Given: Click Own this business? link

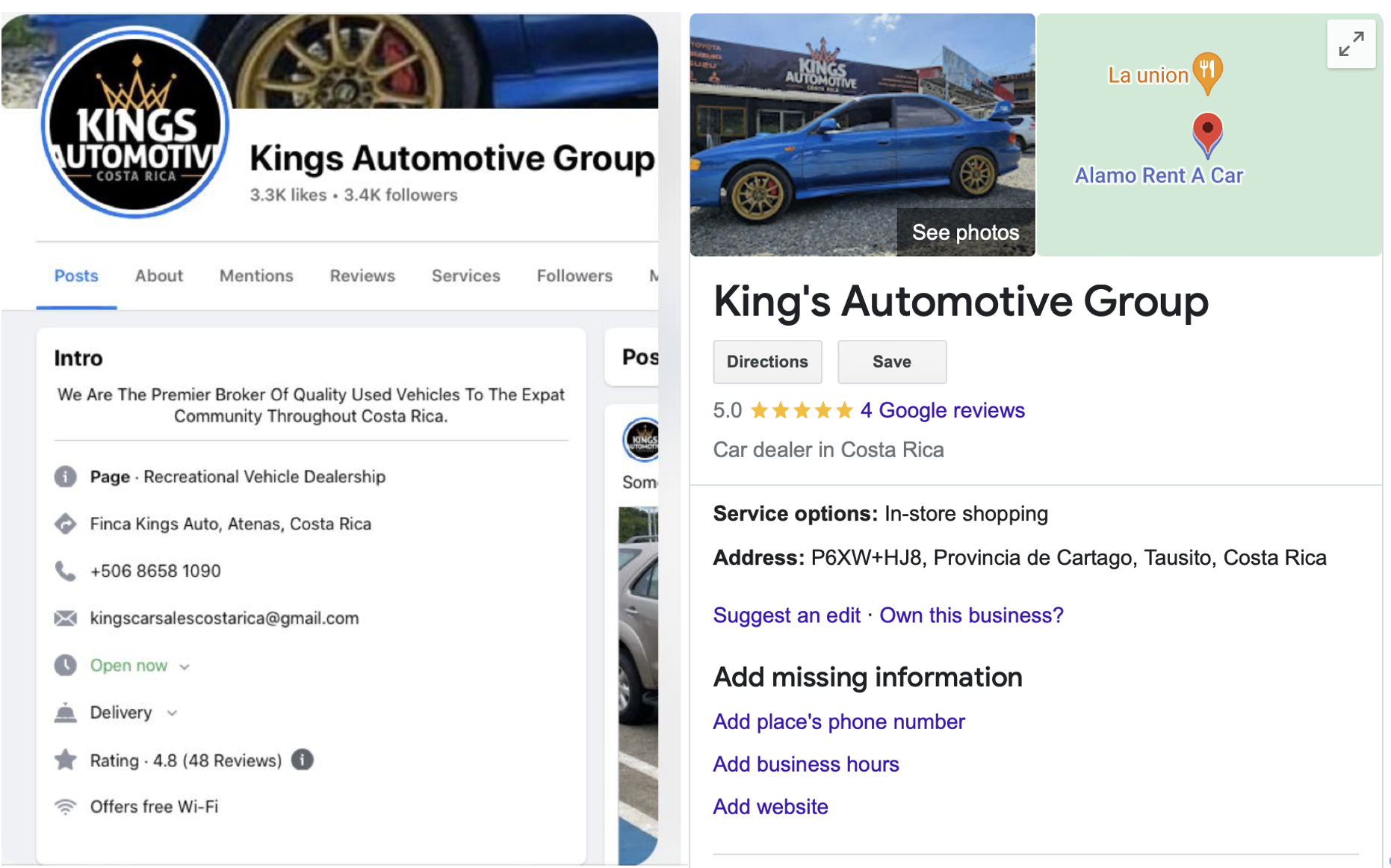Looking at the screenshot, I should 971,615.
